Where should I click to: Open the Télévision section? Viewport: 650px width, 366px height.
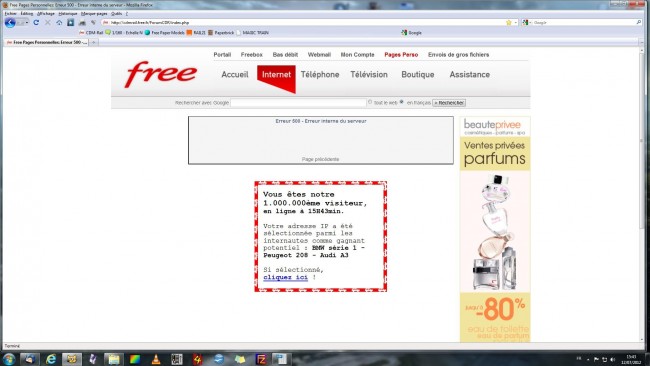point(369,75)
